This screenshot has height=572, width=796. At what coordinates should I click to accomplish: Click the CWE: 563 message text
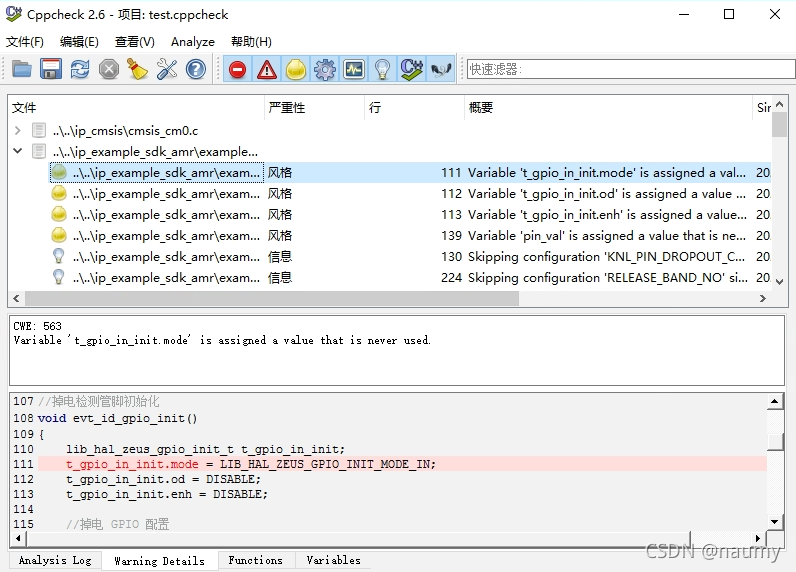[x=38, y=326]
